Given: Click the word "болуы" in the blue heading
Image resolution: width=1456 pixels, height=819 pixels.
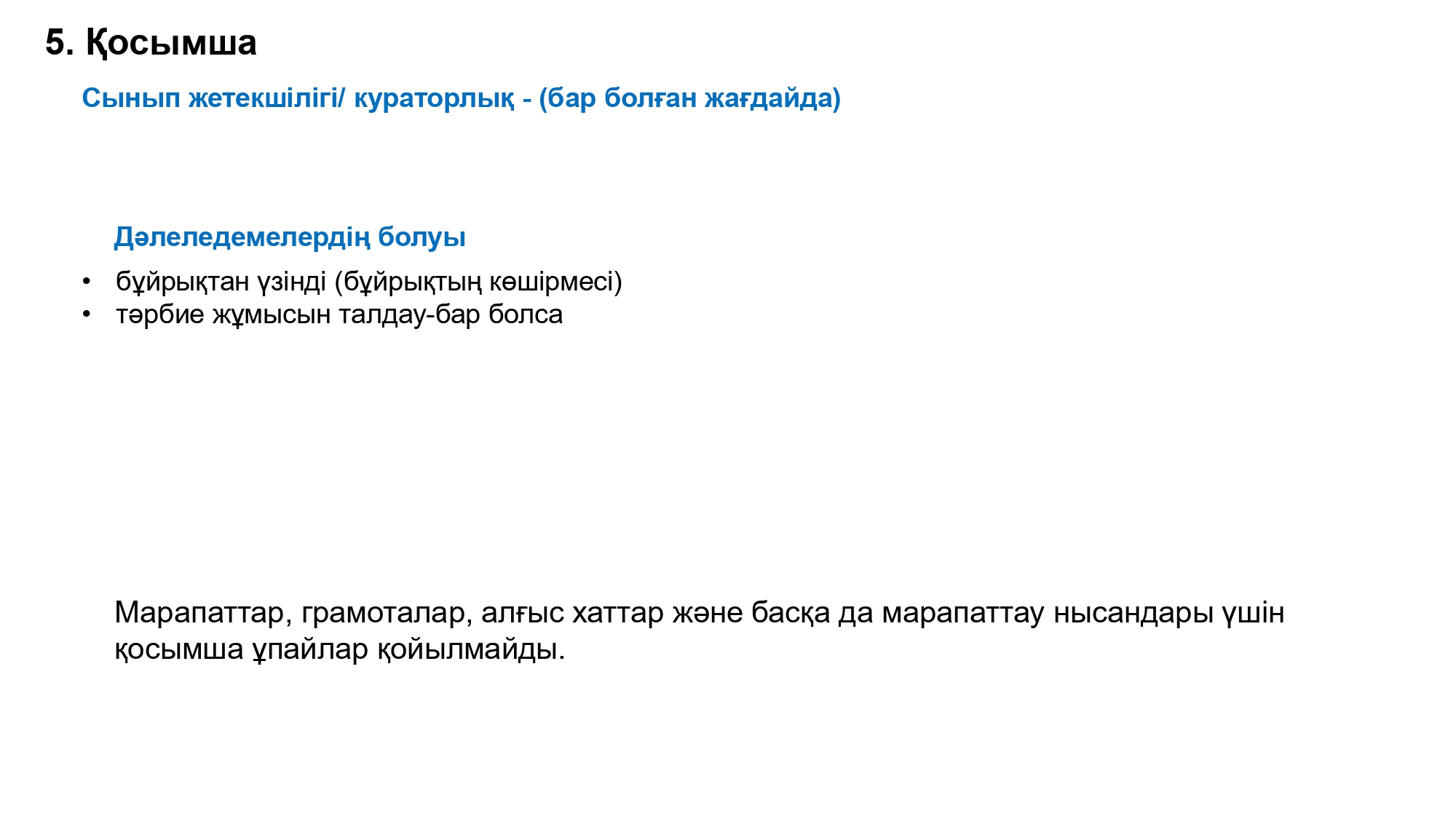Looking at the screenshot, I should tap(422, 237).
